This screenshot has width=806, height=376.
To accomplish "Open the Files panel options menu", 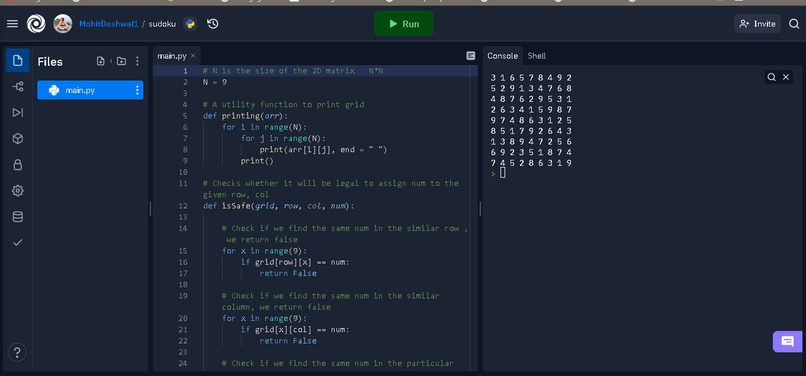I will point(137,61).
